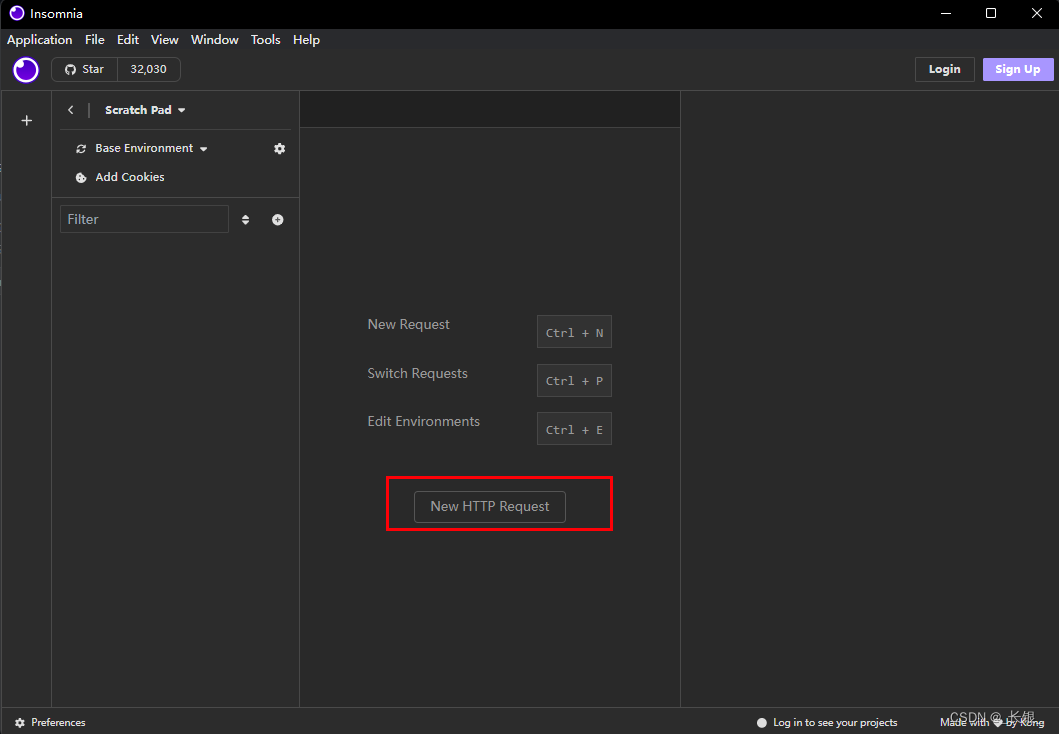This screenshot has width=1059, height=734.
Task: Click Add Cookies
Action: coord(120,178)
